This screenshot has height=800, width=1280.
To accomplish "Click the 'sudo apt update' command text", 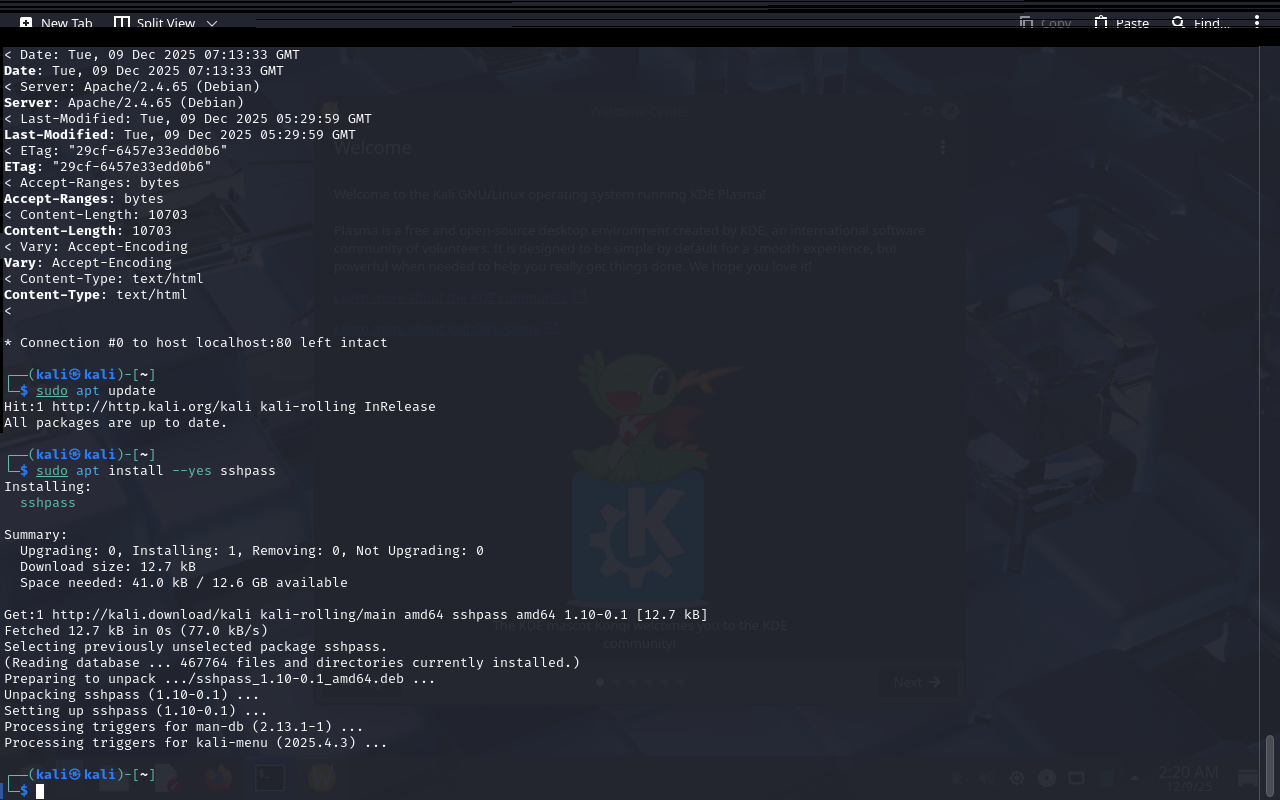I will pyautogui.click(x=96, y=391).
